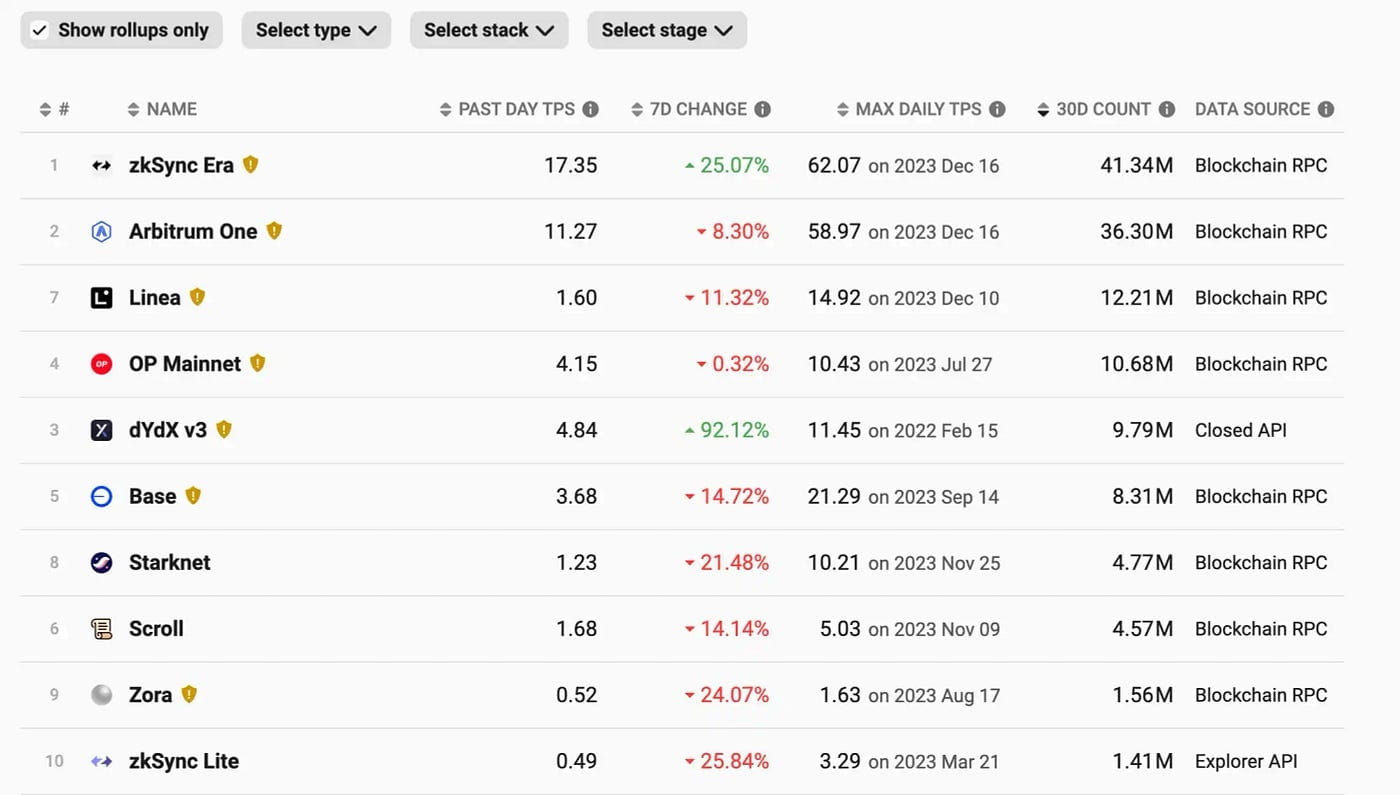The image size is (1400, 795).
Task: Sort table by 30D Count column
Action: pos(1102,110)
